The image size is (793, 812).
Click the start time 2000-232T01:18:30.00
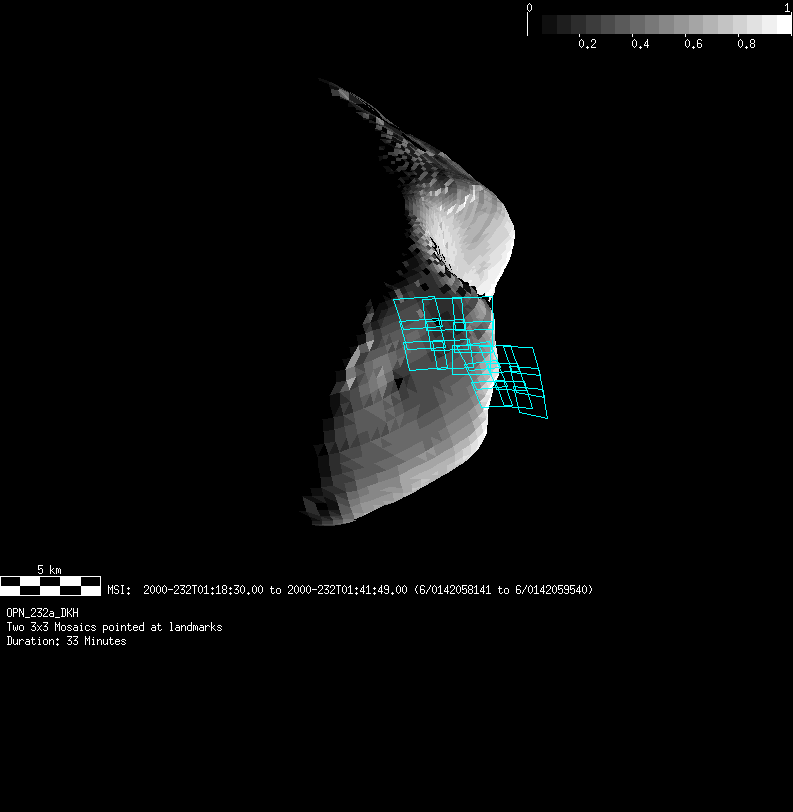coord(203,590)
